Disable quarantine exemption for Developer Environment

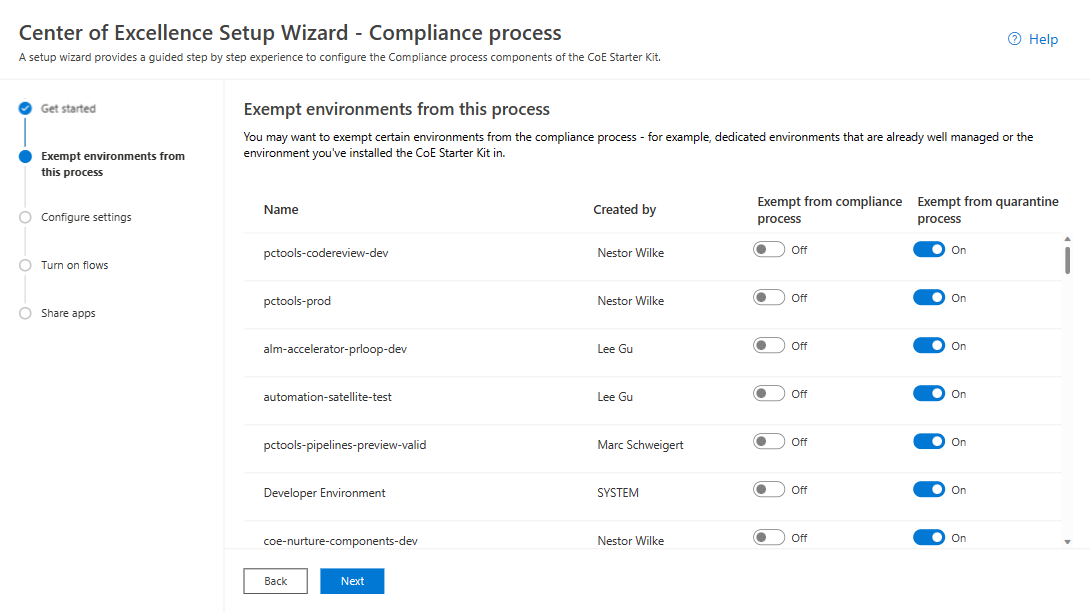pos(929,489)
